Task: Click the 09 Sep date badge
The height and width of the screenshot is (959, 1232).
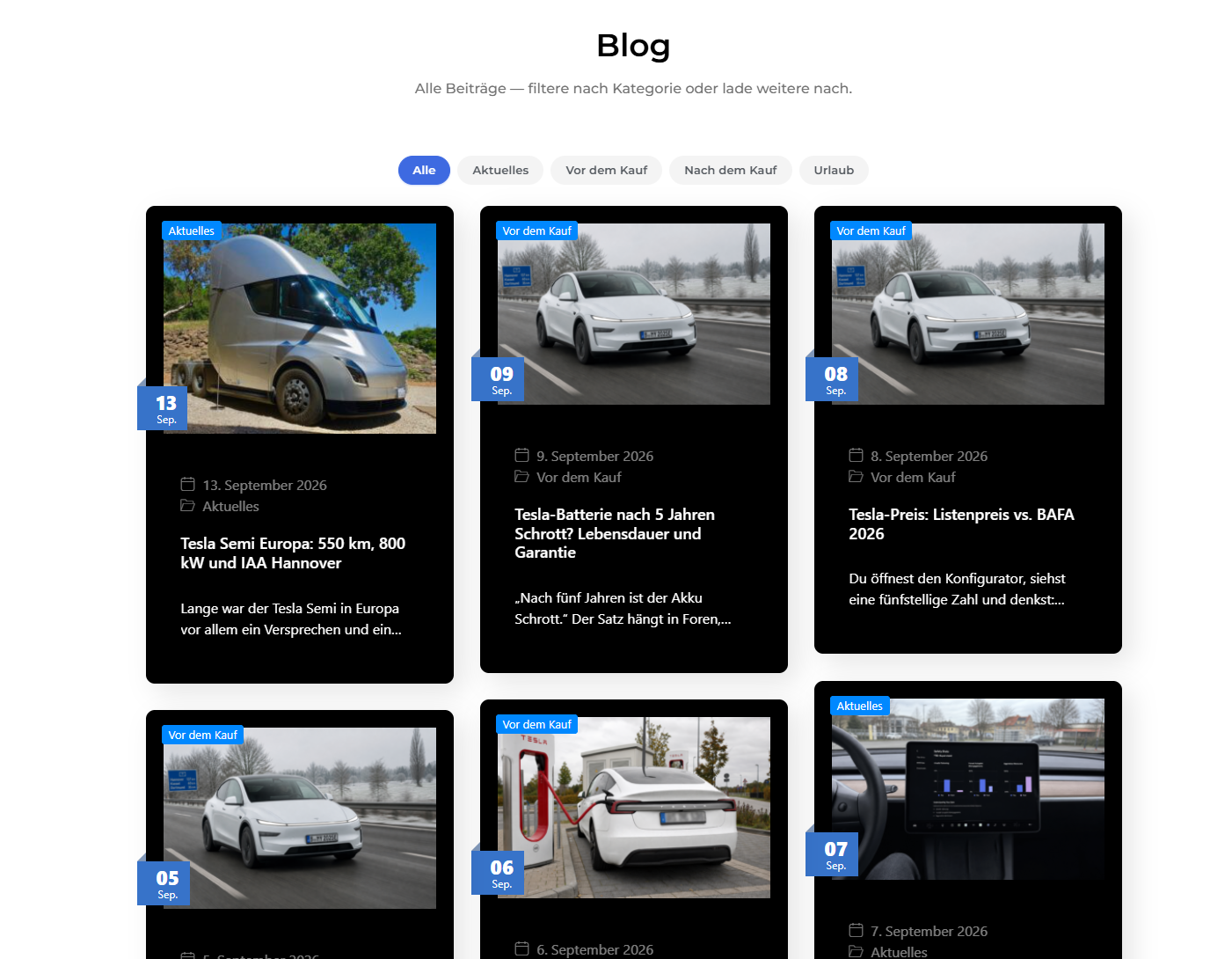Action: point(498,379)
